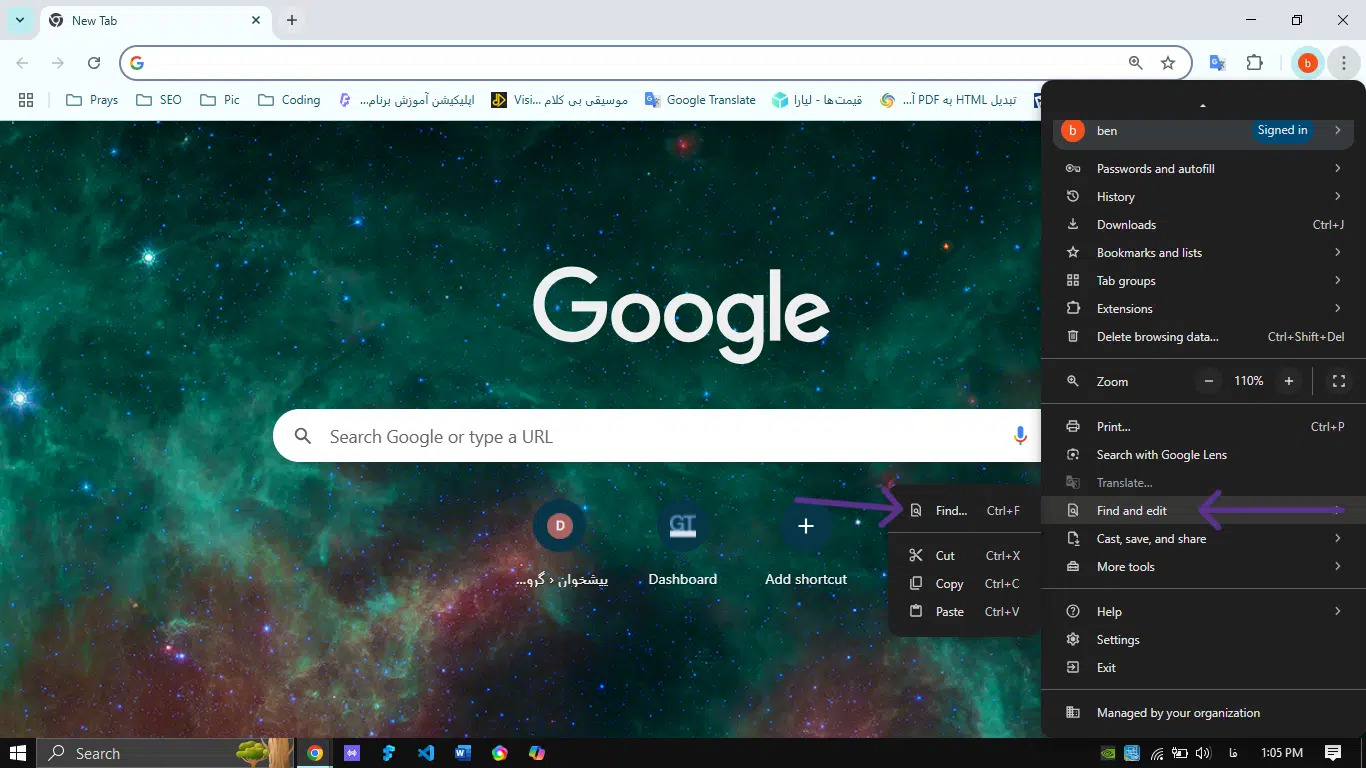1366x768 pixels.
Task: Choose Copy in the edit submenu
Action: tap(964, 584)
